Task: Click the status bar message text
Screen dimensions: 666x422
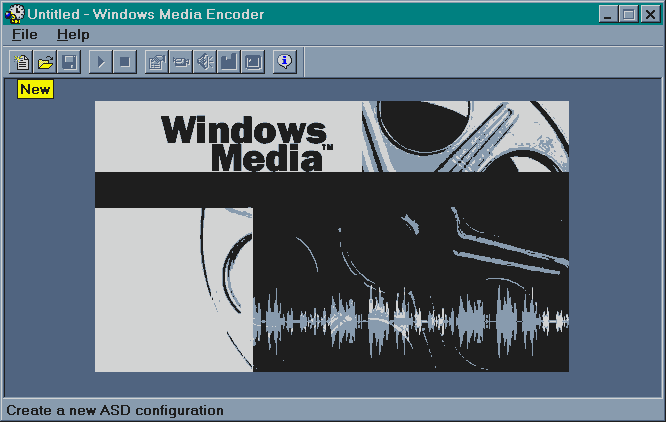Action: tap(115, 410)
